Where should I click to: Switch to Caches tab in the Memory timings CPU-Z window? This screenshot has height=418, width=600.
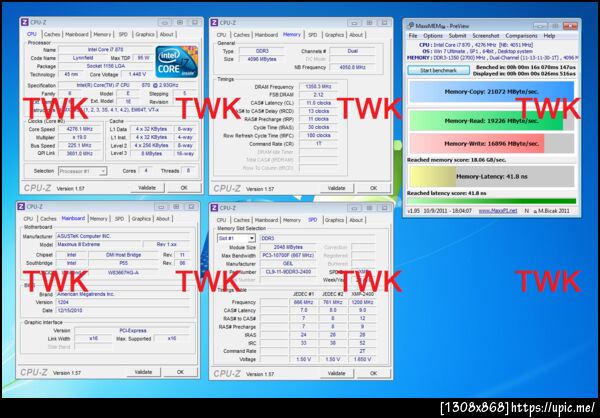pos(241,35)
